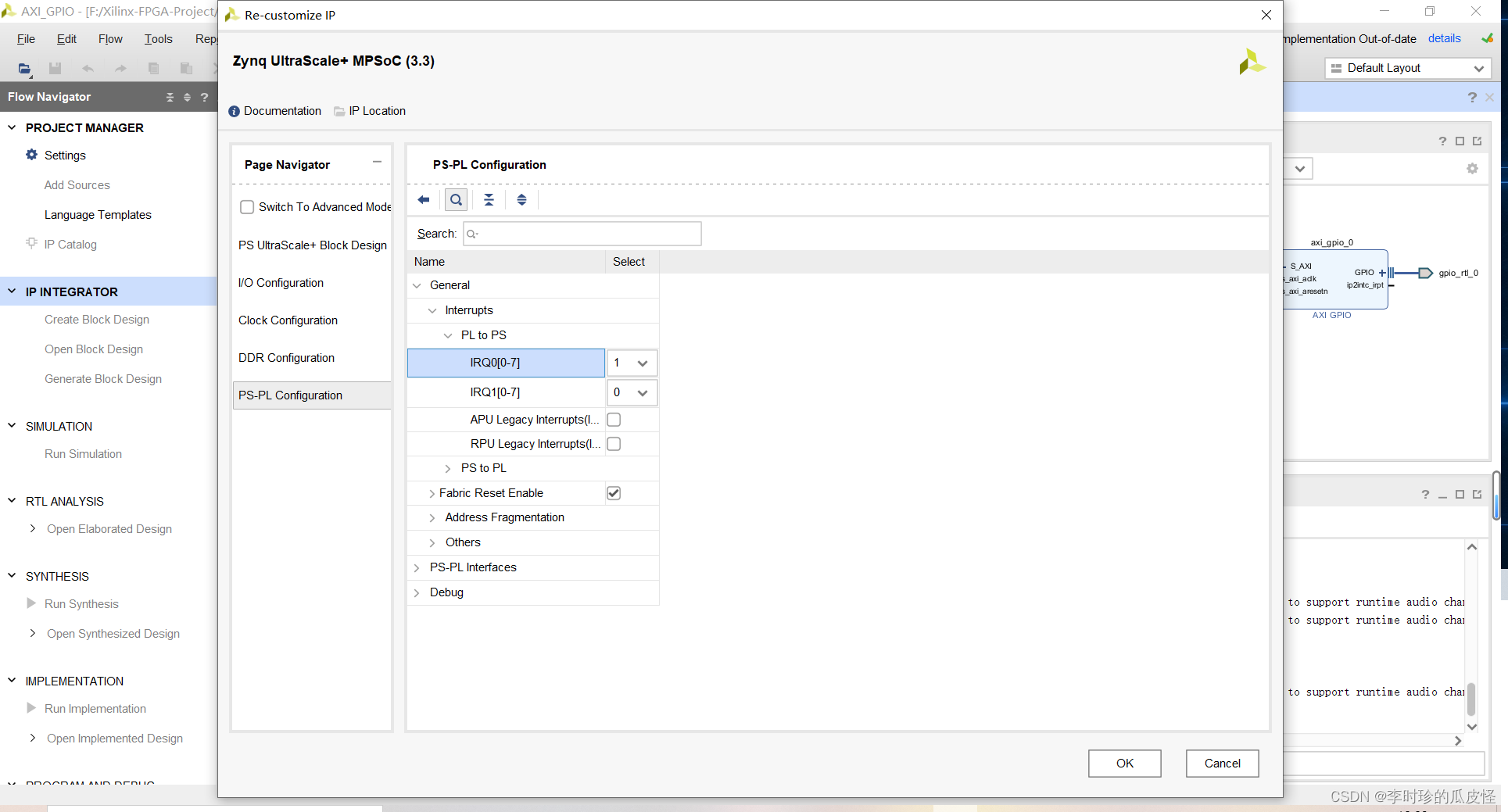This screenshot has width=1508, height=812.
Task: Select PS UltraScale+ Block Design page
Action: coord(313,245)
